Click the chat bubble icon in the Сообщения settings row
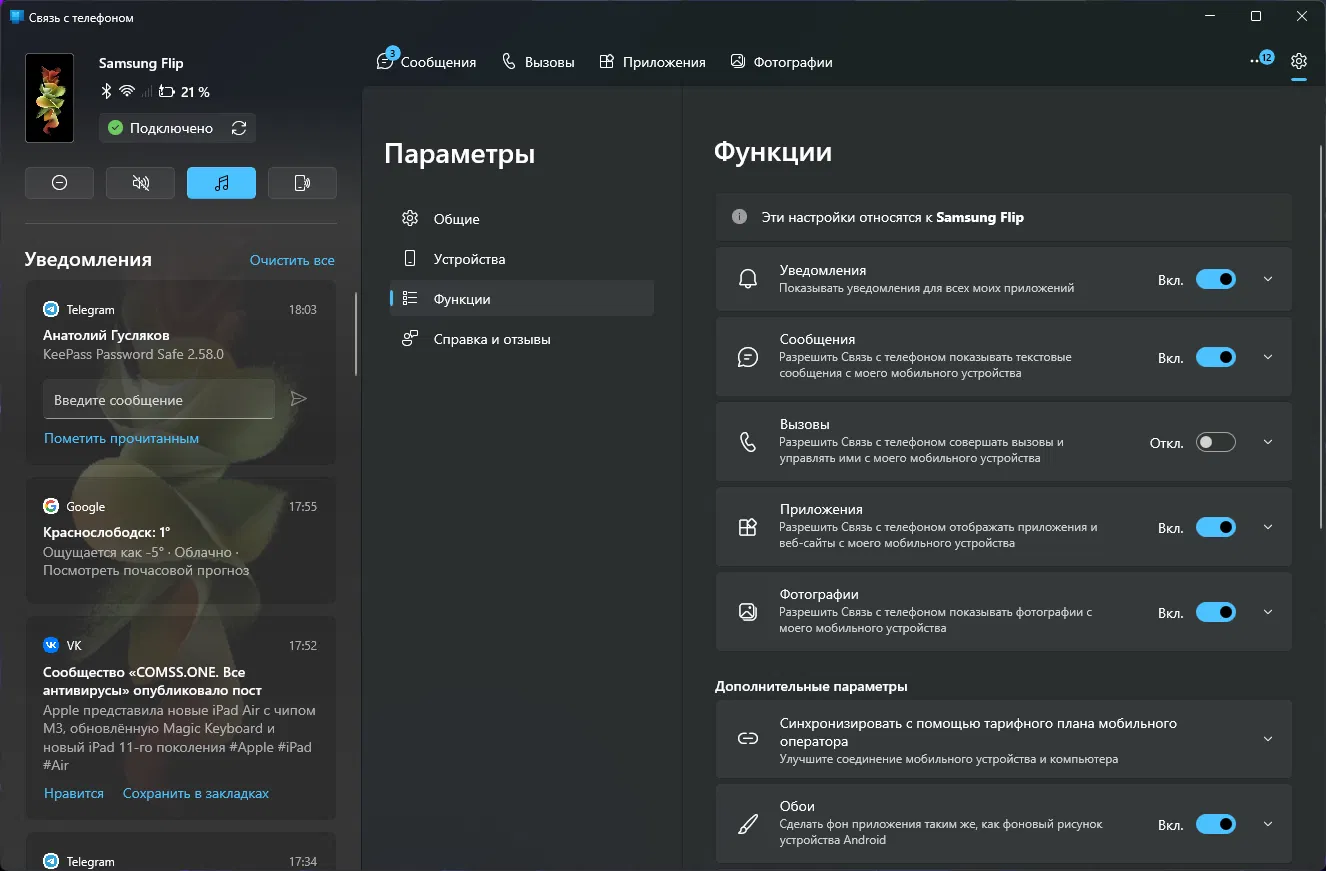The width and height of the screenshot is (1326, 871). (x=747, y=357)
